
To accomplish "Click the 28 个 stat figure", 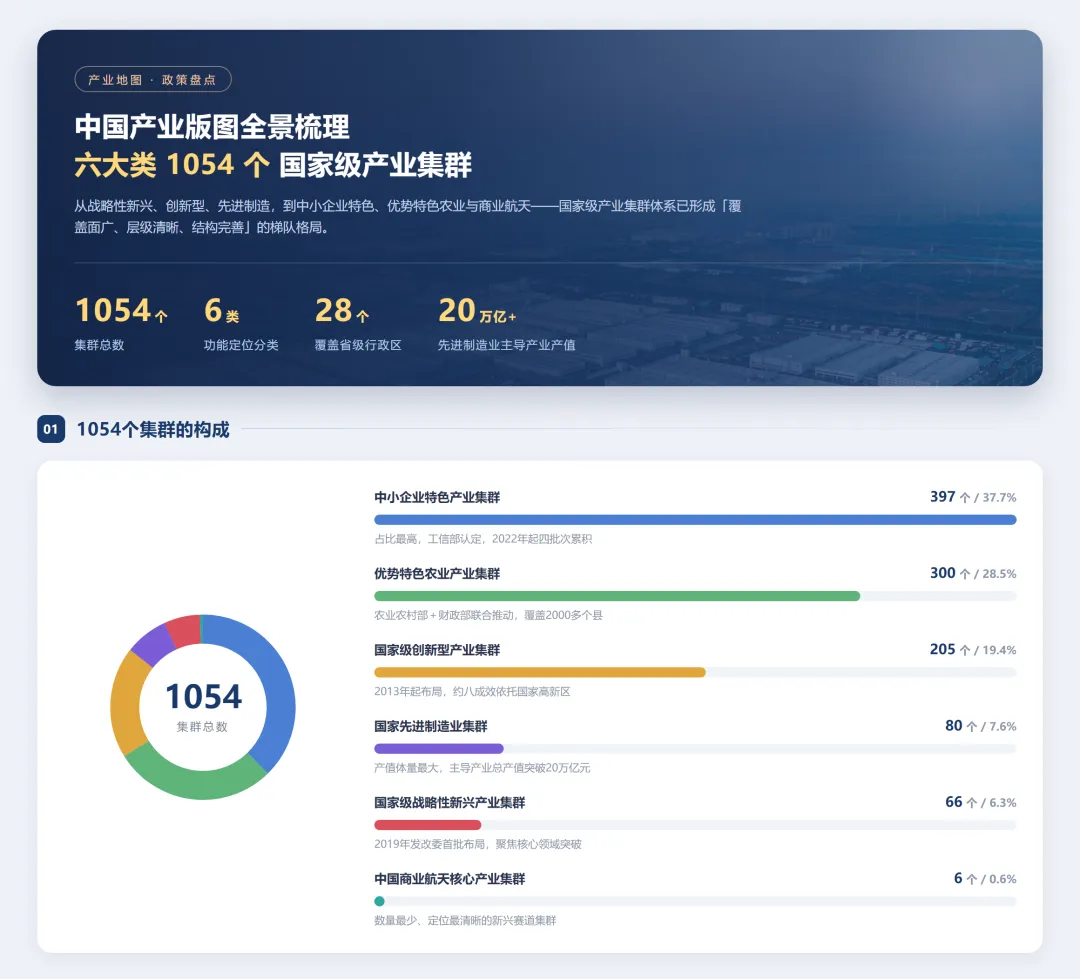I will (x=342, y=311).
